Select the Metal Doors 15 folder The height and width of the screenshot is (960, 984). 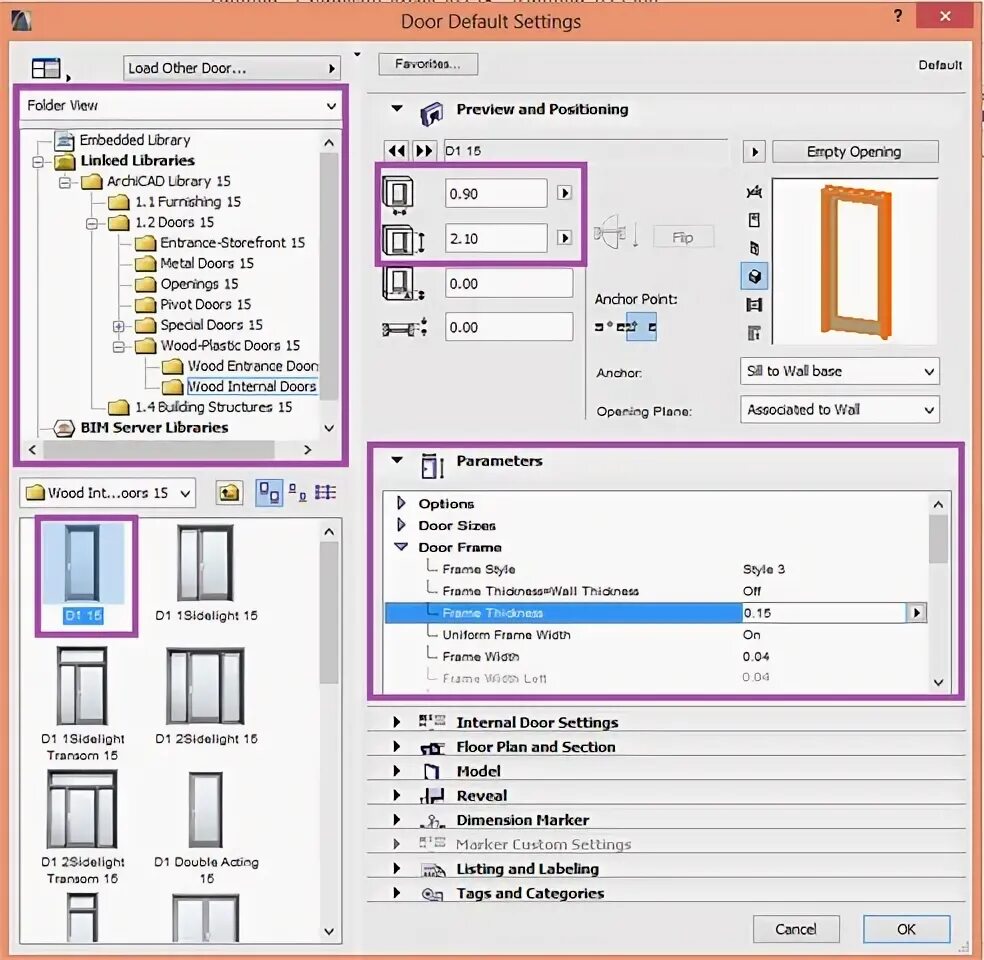206,264
